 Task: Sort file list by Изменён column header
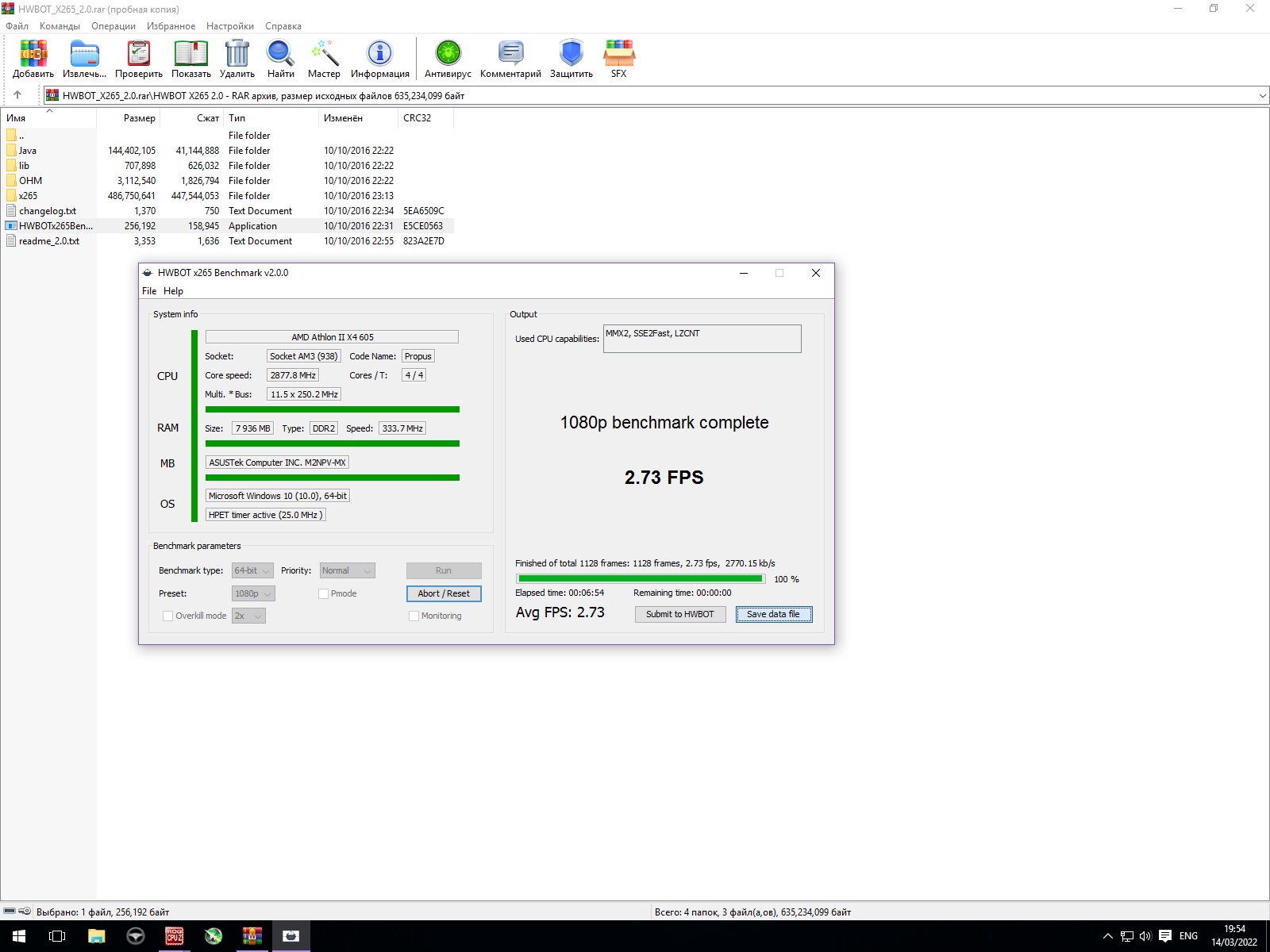[358, 118]
